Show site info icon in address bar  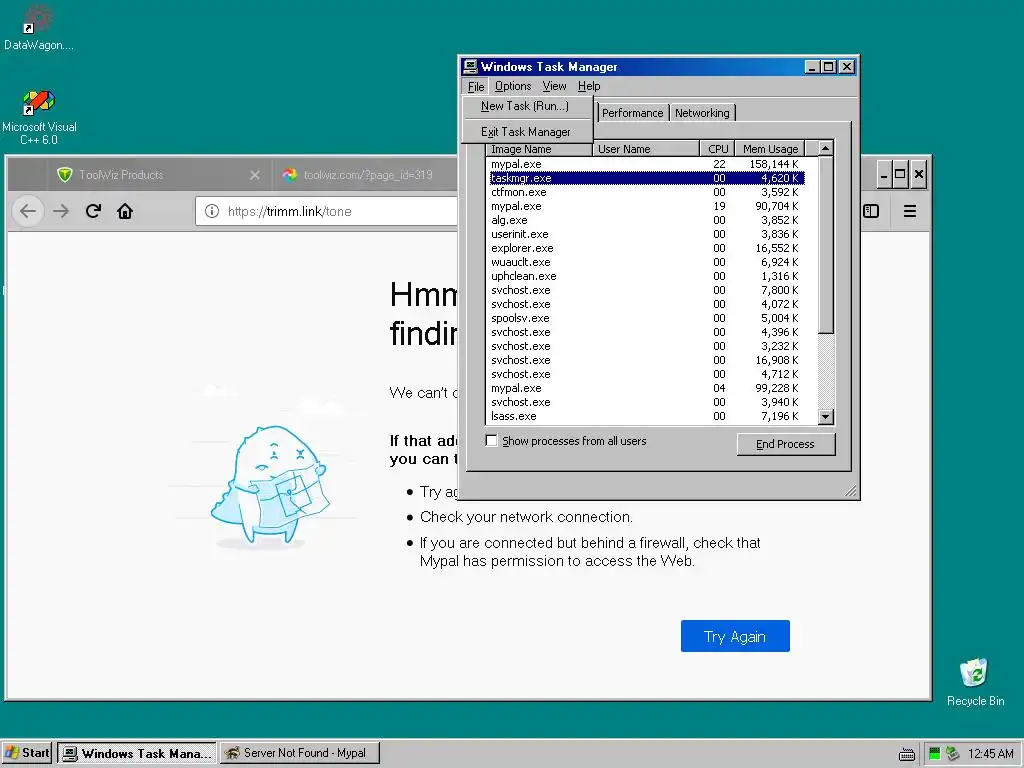[212, 211]
